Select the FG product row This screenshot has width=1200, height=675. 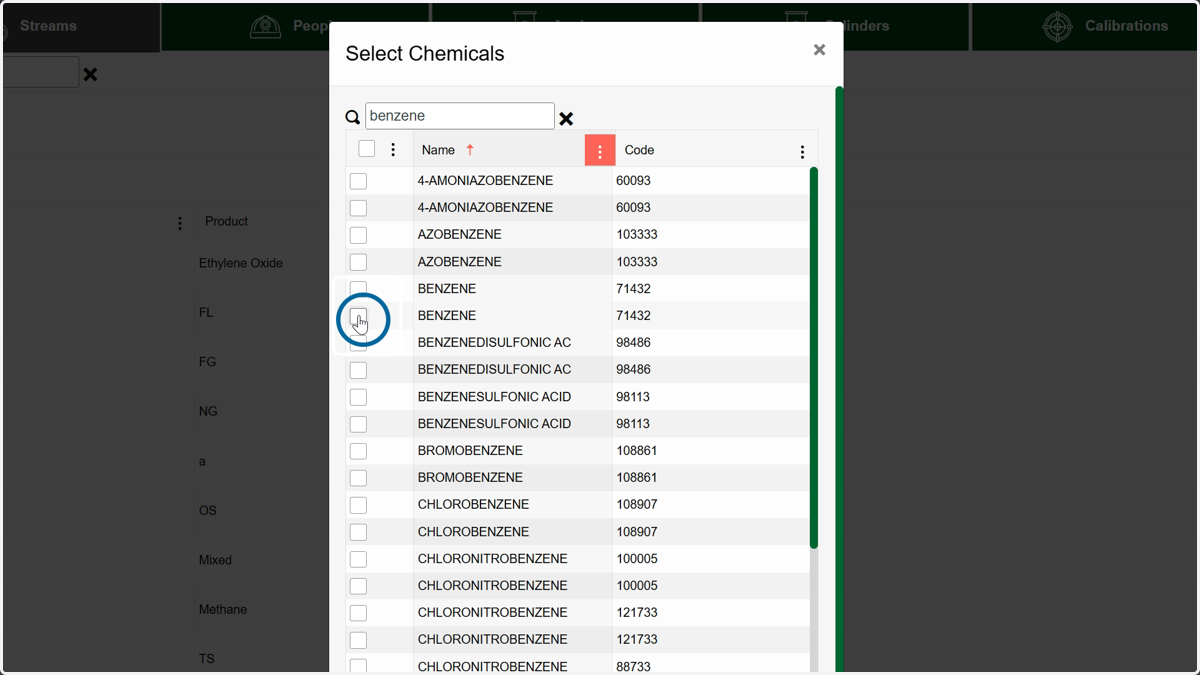point(207,362)
